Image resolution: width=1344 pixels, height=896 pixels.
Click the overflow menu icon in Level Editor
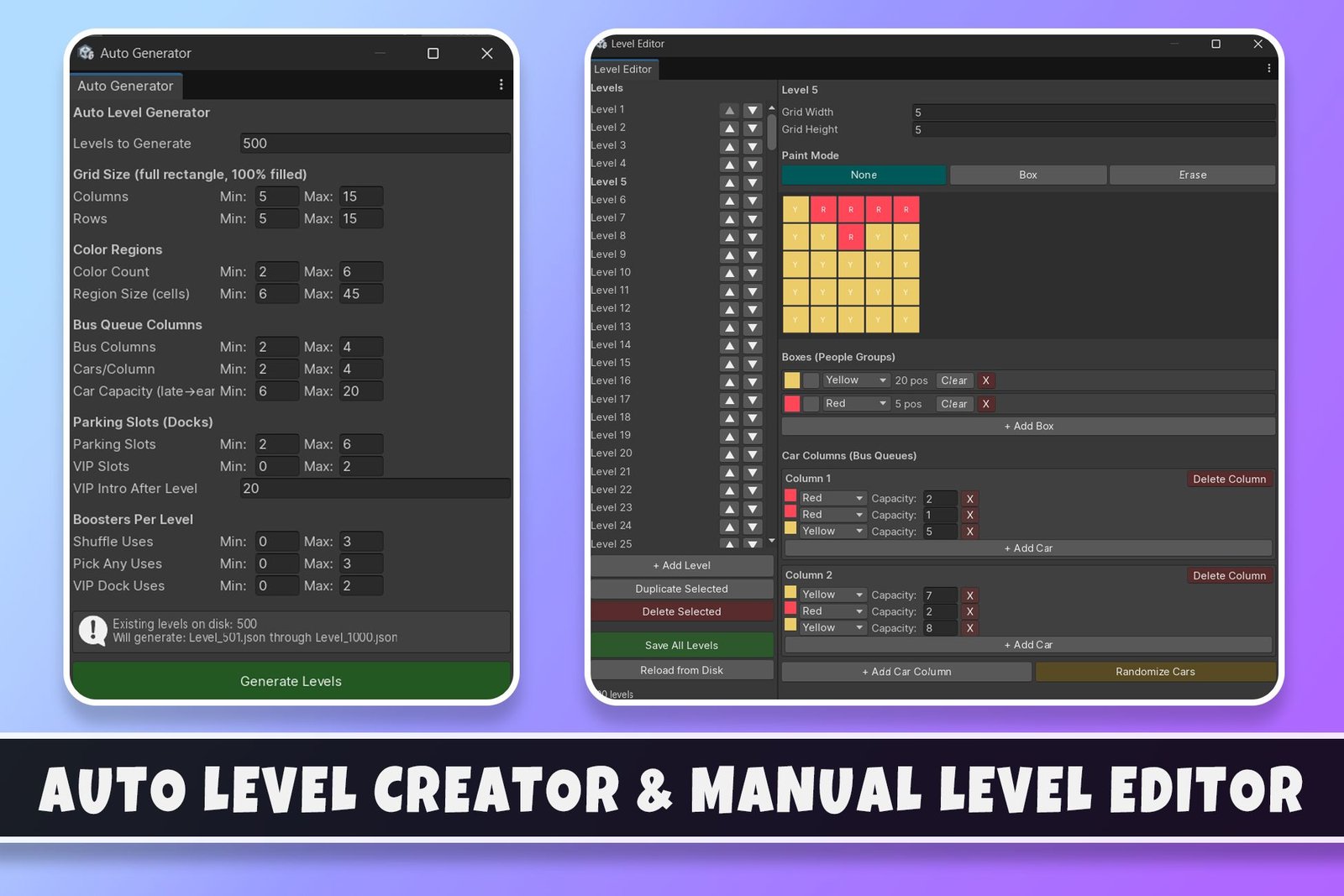click(x=1269, y=68)
